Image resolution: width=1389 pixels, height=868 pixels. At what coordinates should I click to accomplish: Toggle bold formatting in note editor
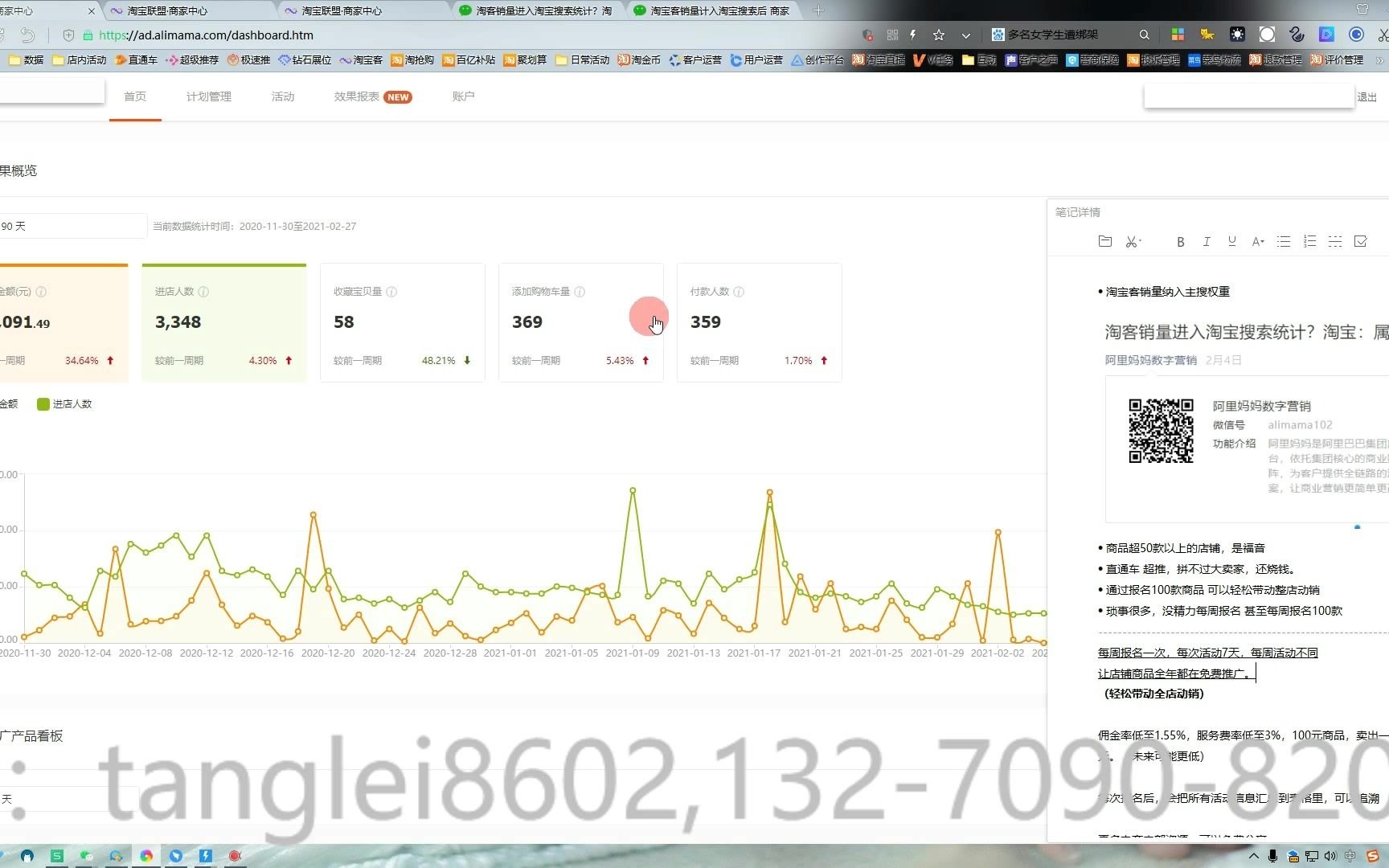(x=1180, y=242)
